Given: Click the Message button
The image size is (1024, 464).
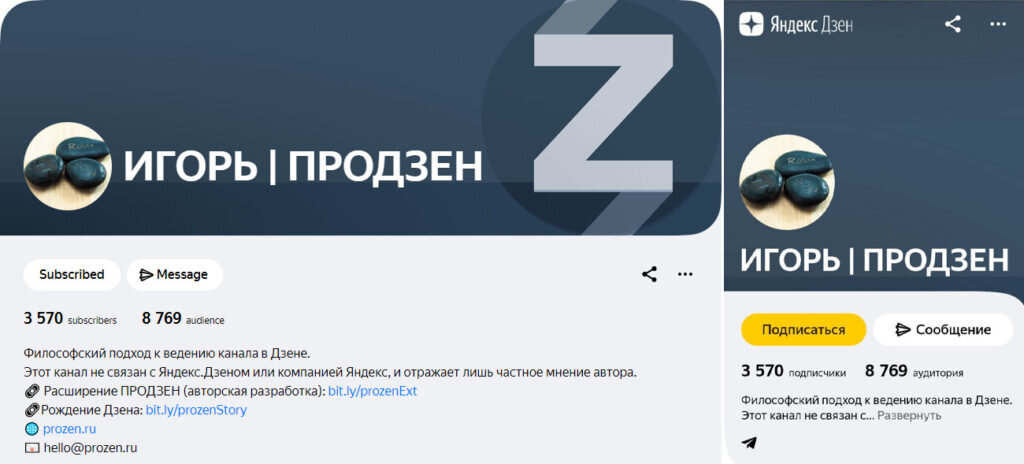Looking at the screenshot, I should pyautogui.click(x=174, y=274).
